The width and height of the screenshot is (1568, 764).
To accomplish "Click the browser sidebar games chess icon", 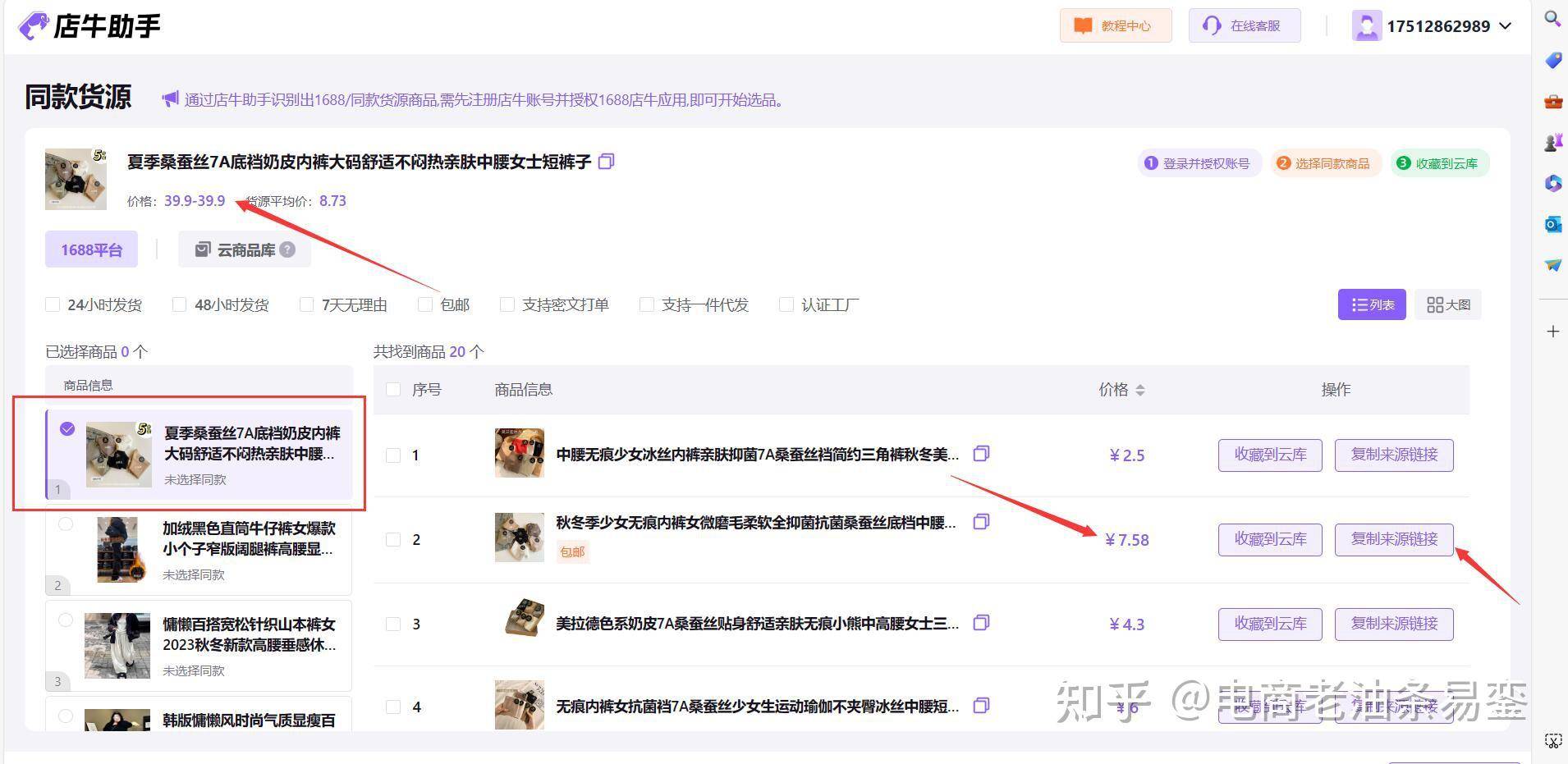I will (1552, 143).
